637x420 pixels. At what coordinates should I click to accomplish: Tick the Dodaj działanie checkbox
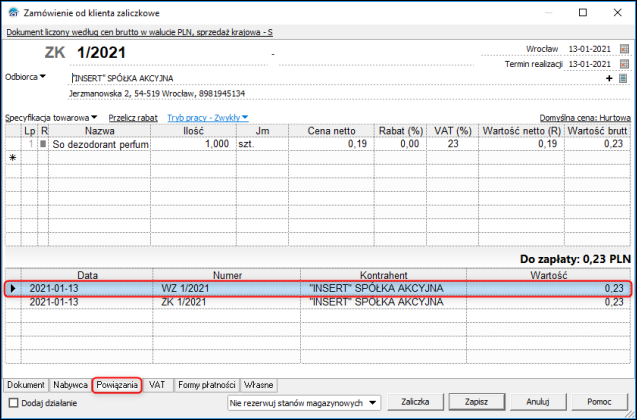[x=13, y=403]
